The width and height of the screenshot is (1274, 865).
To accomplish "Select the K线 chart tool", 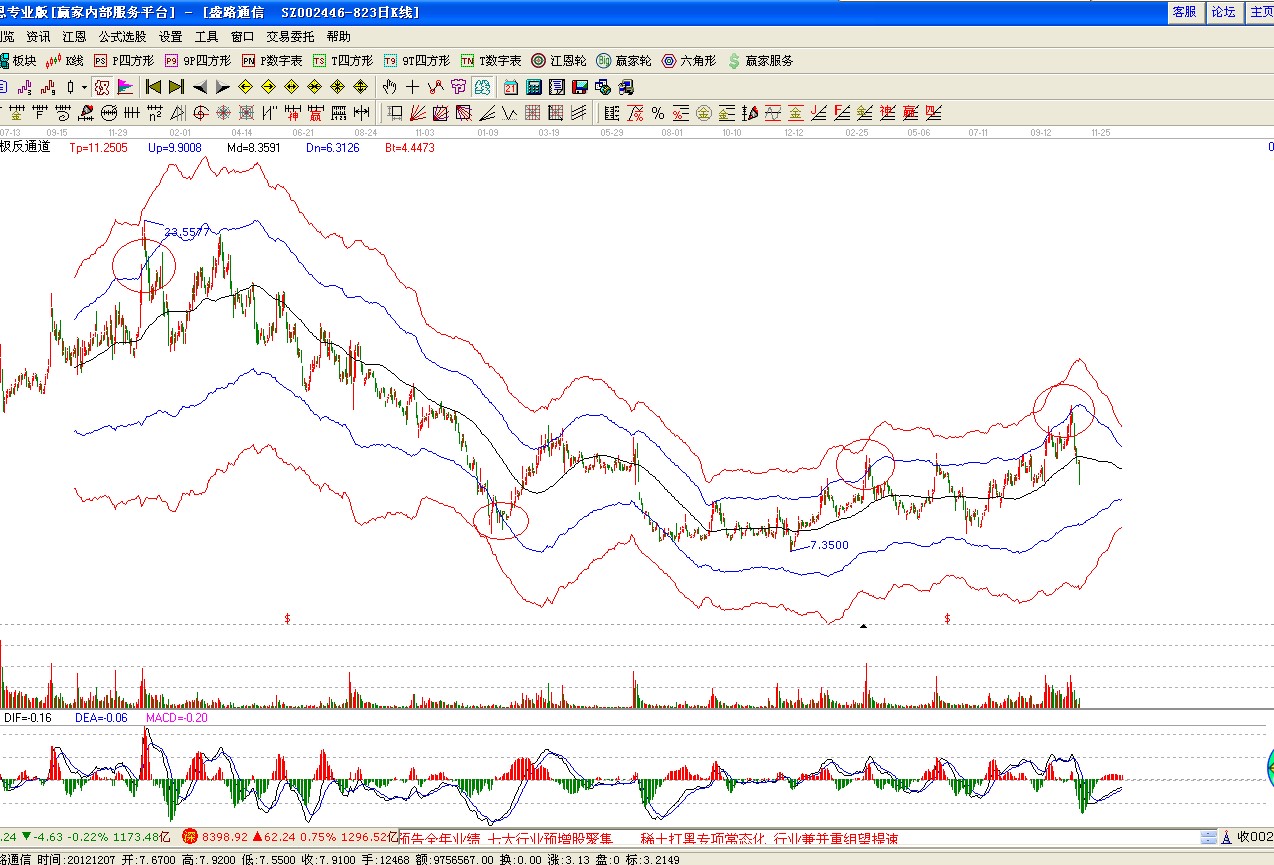I will [63, 60].
